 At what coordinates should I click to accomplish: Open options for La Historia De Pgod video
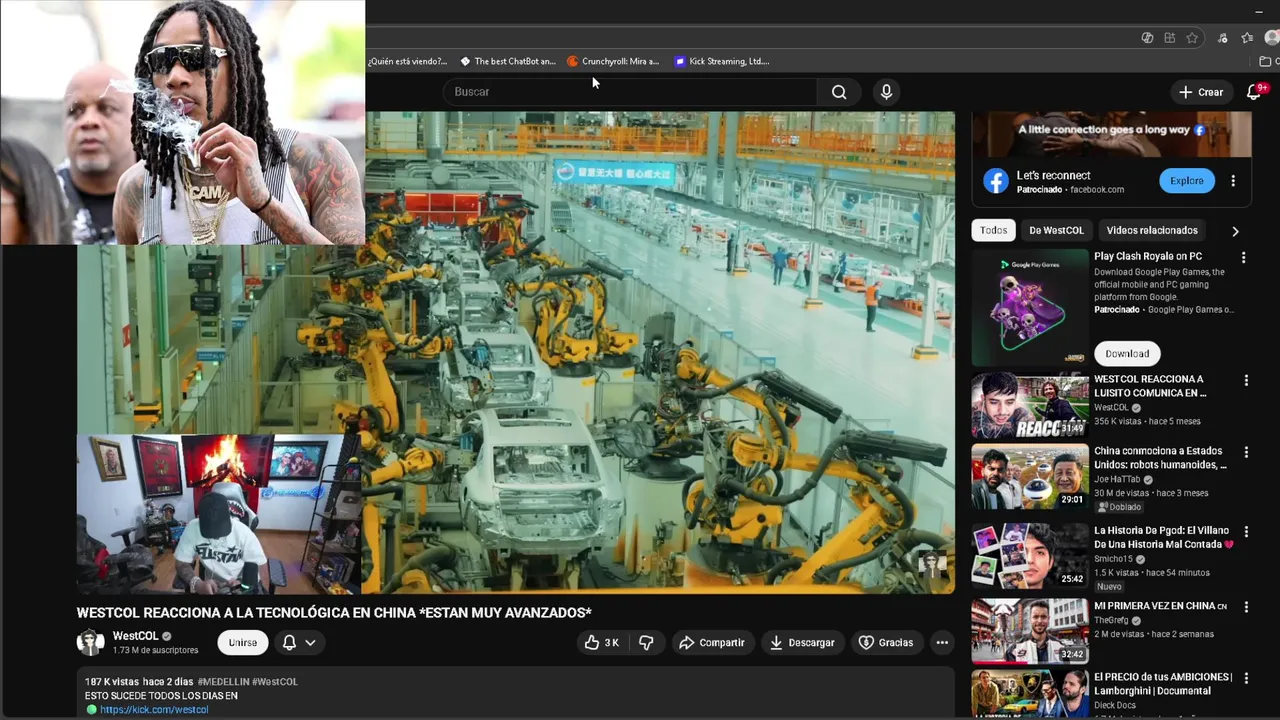tap(1246, 532)
